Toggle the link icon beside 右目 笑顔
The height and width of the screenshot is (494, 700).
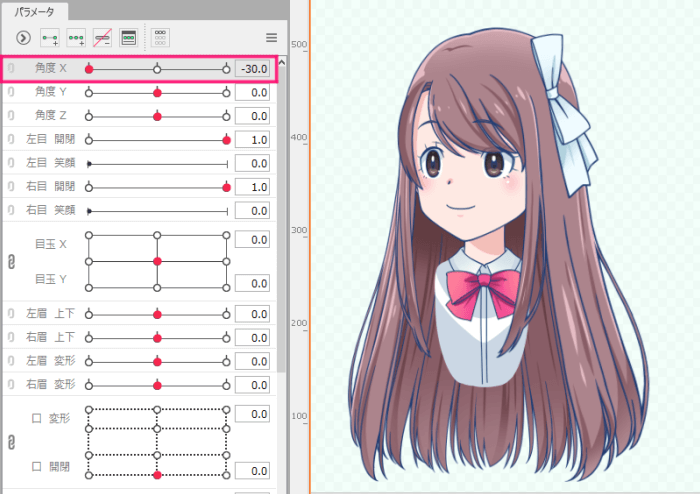tap(11, 210)
